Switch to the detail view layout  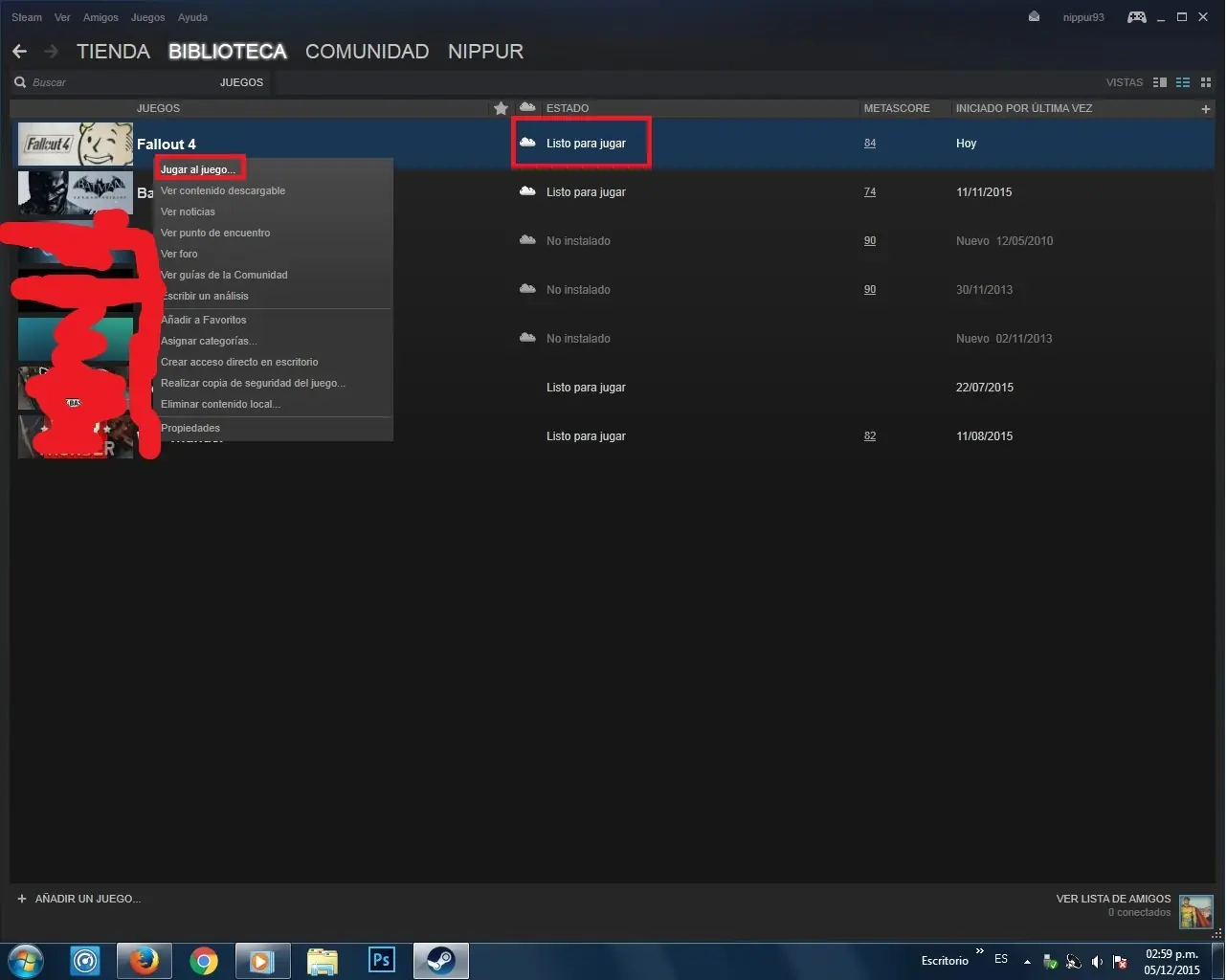pos(1160,82)
